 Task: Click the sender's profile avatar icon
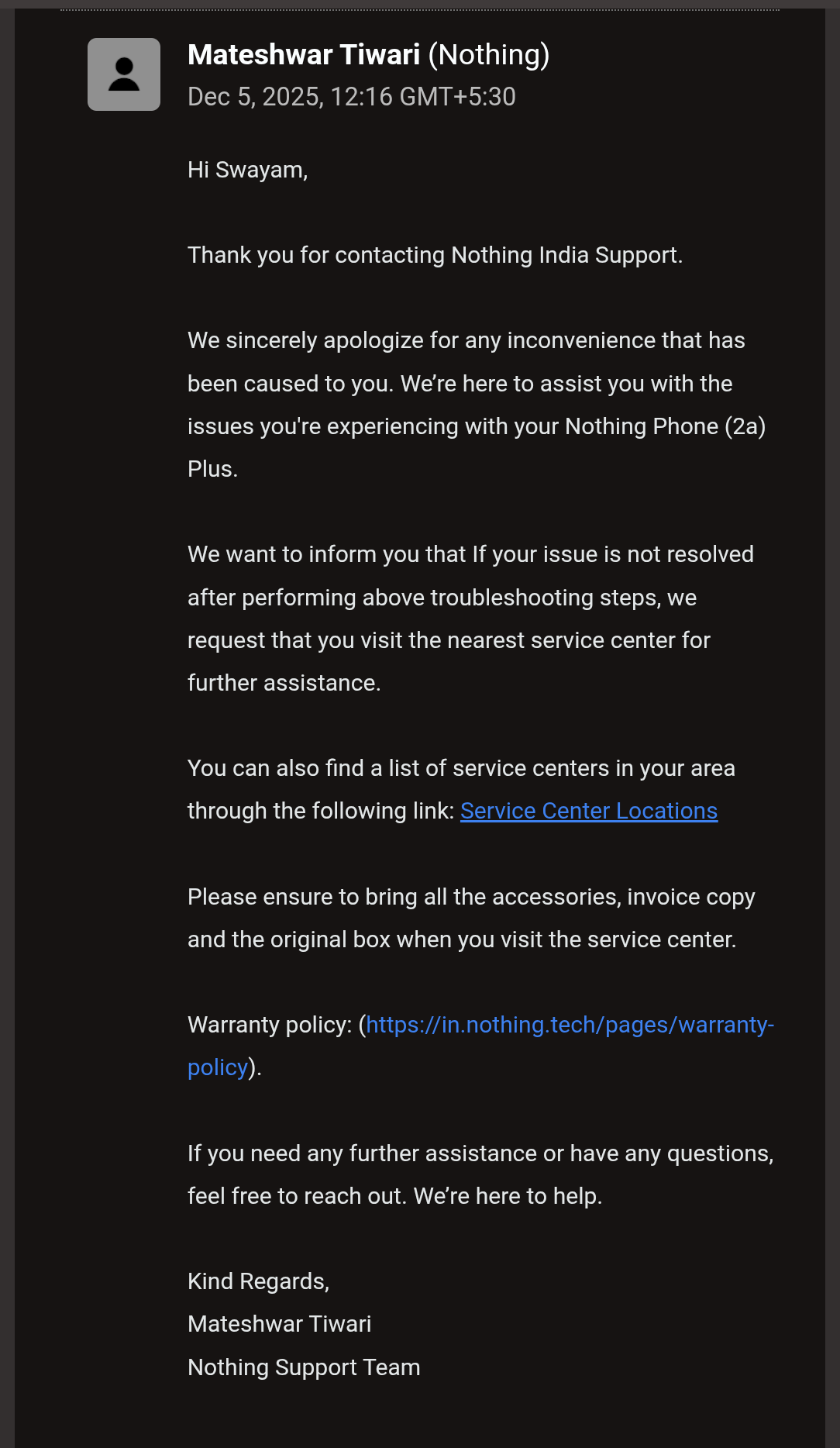coord(123,74)
